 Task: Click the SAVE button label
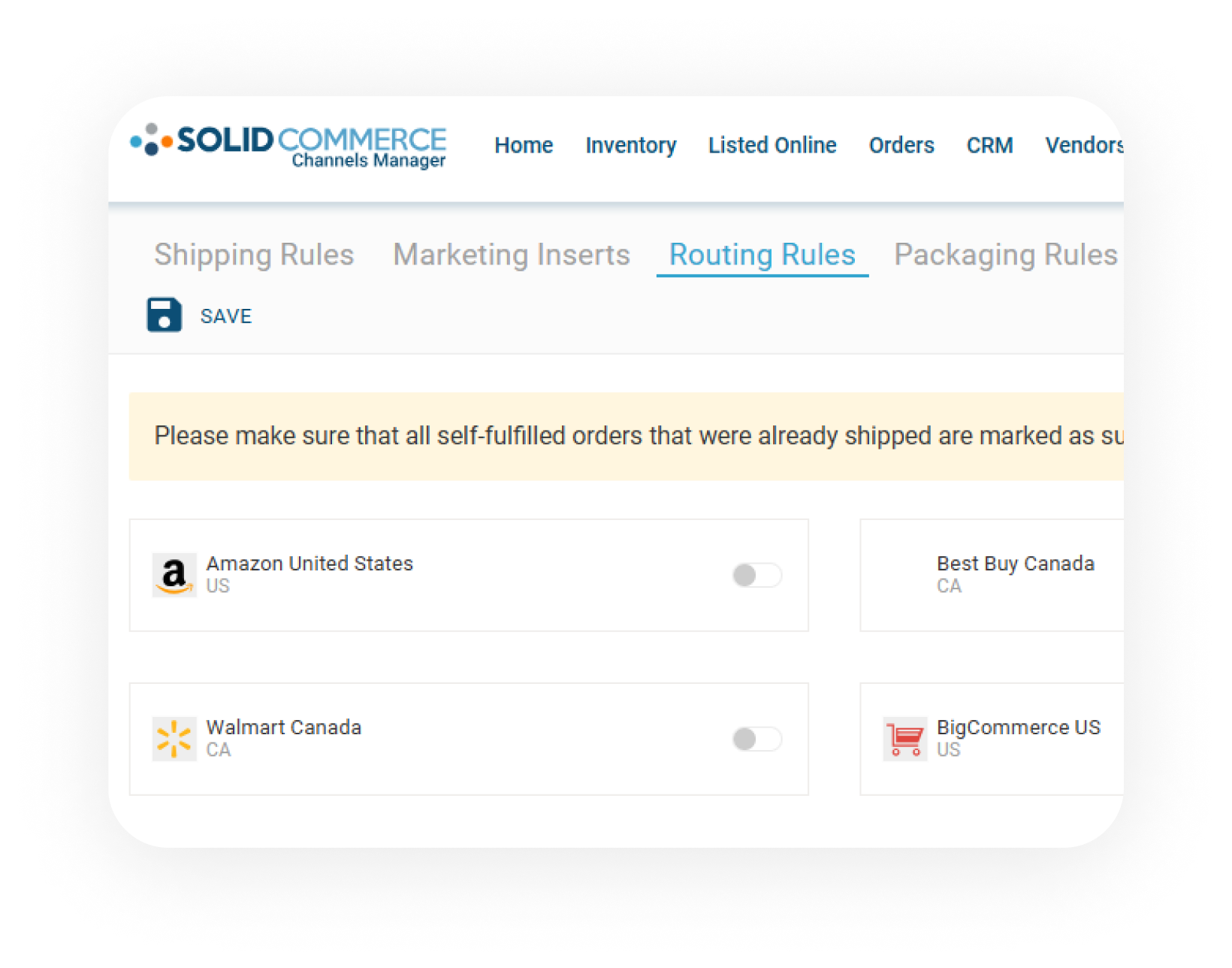pyautogui.click(x=226, y=316)
